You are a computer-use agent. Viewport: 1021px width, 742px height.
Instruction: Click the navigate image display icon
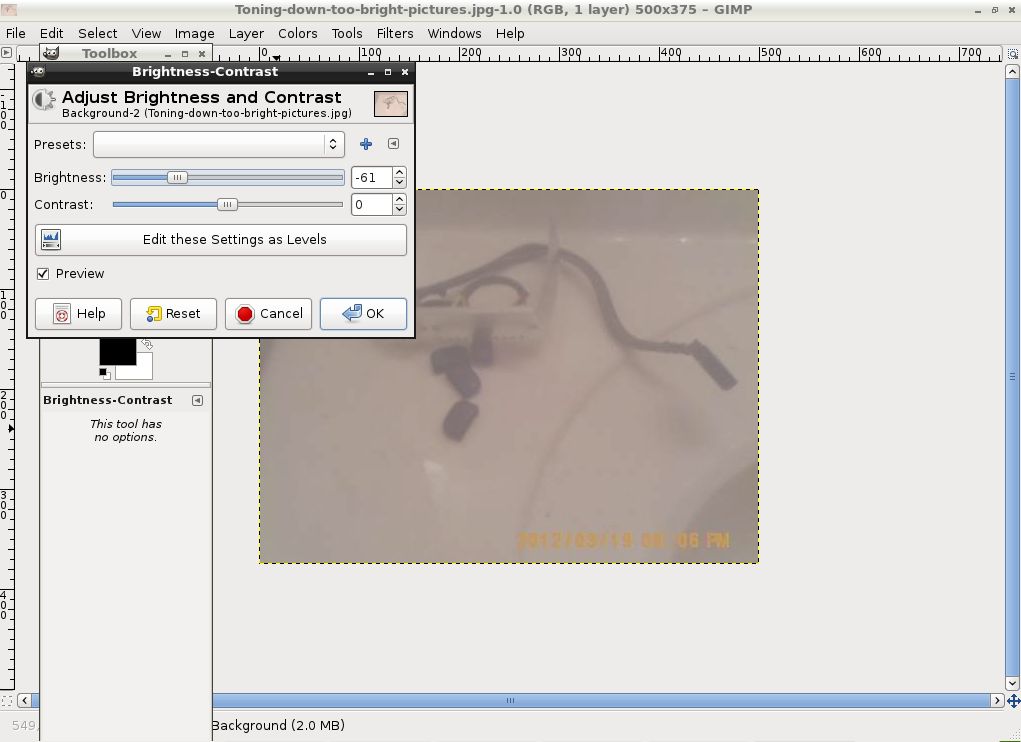[1013, 701]
